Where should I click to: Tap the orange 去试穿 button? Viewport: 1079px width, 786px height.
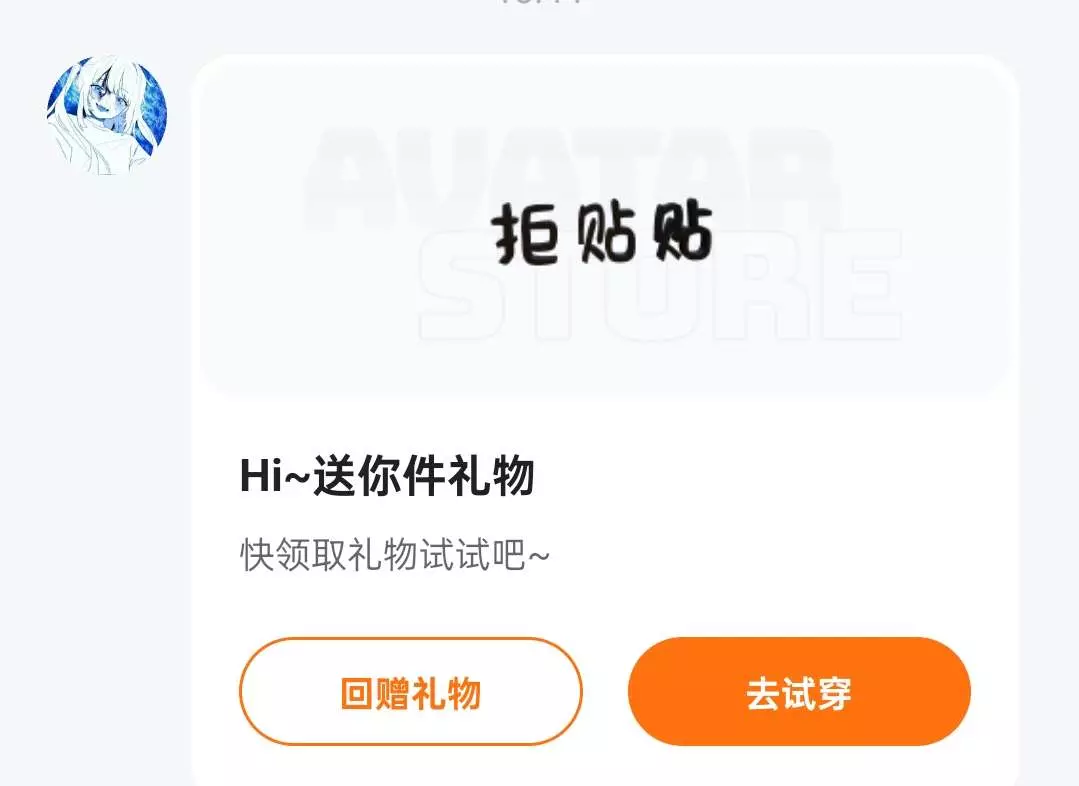(799, 692)
